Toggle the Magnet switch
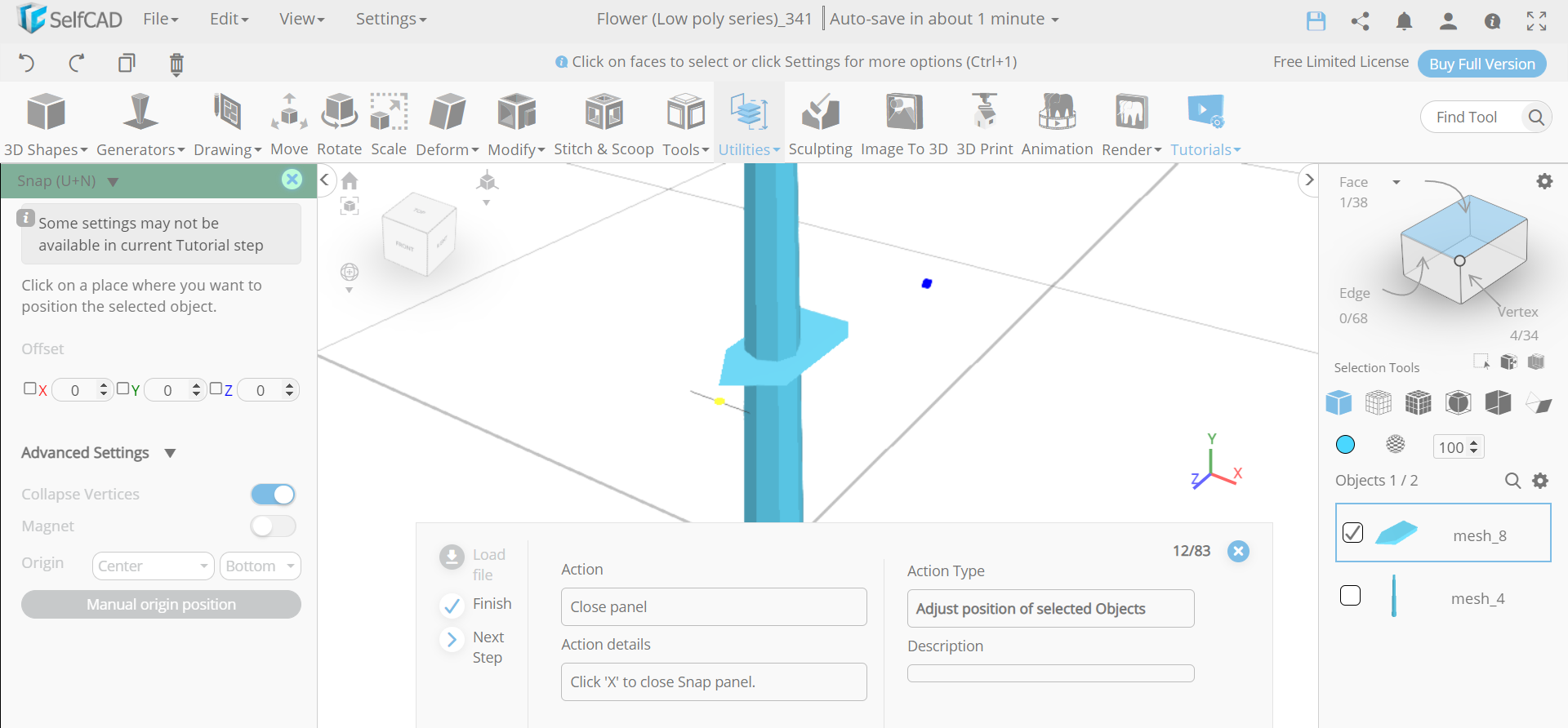Image resolution: width=1568 pixels, height=728 pixels. [x=273, y=526]
